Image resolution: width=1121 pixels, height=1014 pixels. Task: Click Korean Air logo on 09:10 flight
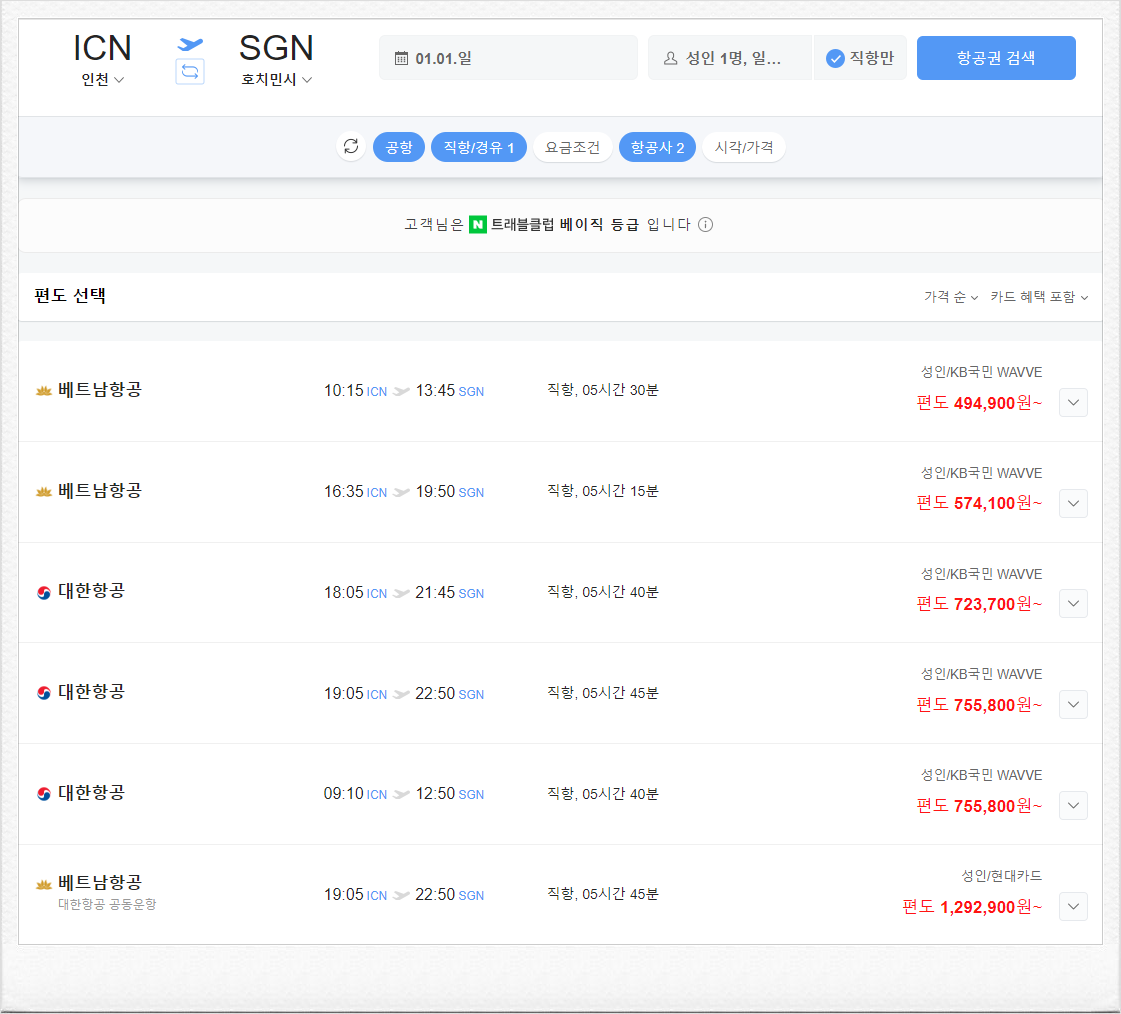pyautogui.click(x=44, y=794)
